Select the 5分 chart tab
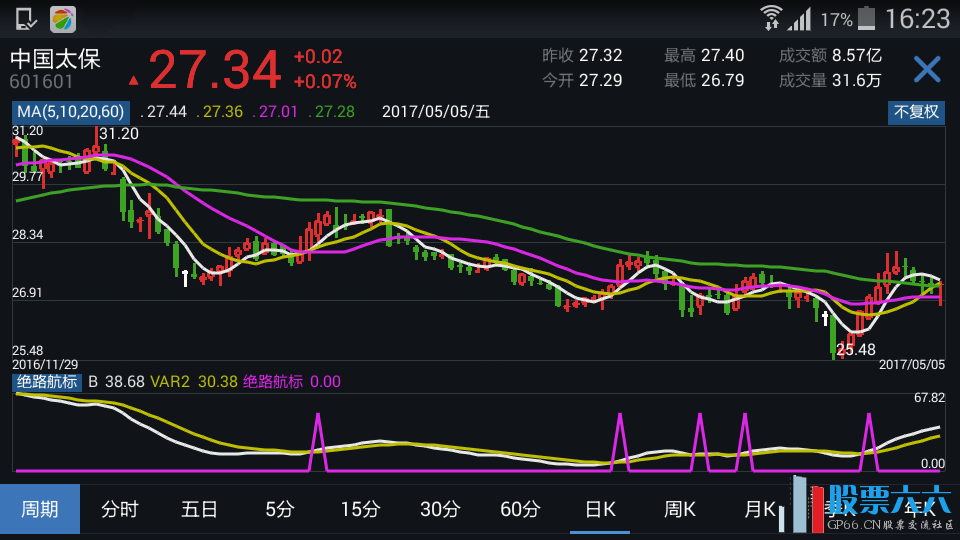This screenshot has height=540, width=960. (280, 509)
